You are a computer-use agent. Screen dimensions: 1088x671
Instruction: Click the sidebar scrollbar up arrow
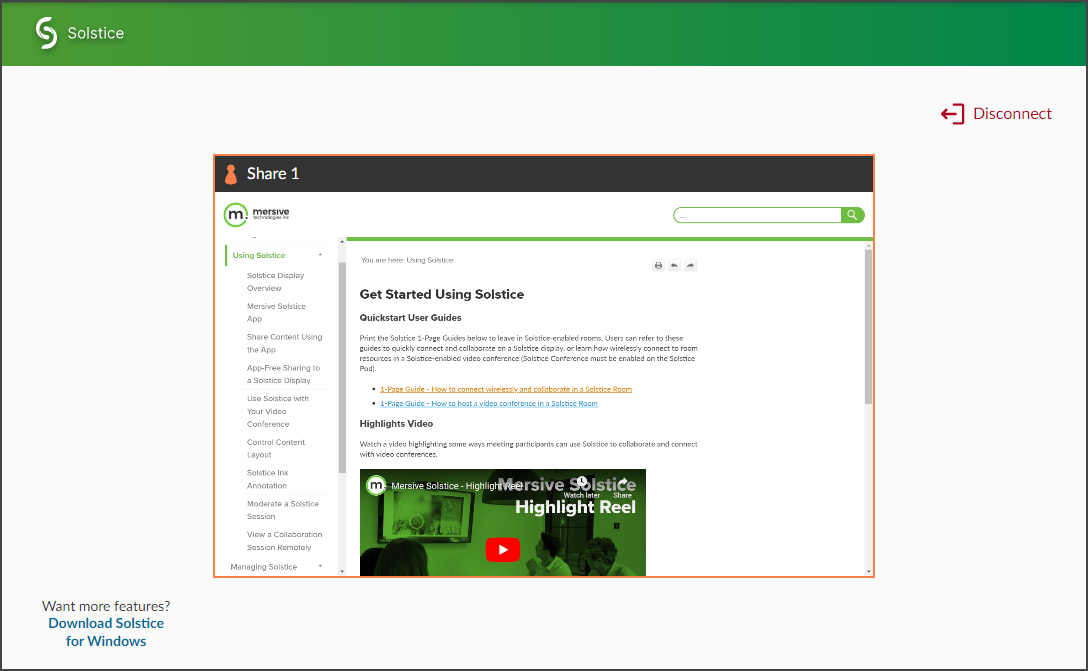[x=342, y=241]
